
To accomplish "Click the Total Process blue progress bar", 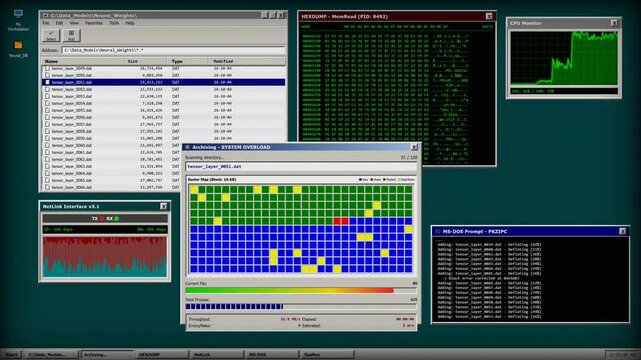I will 301,306.
